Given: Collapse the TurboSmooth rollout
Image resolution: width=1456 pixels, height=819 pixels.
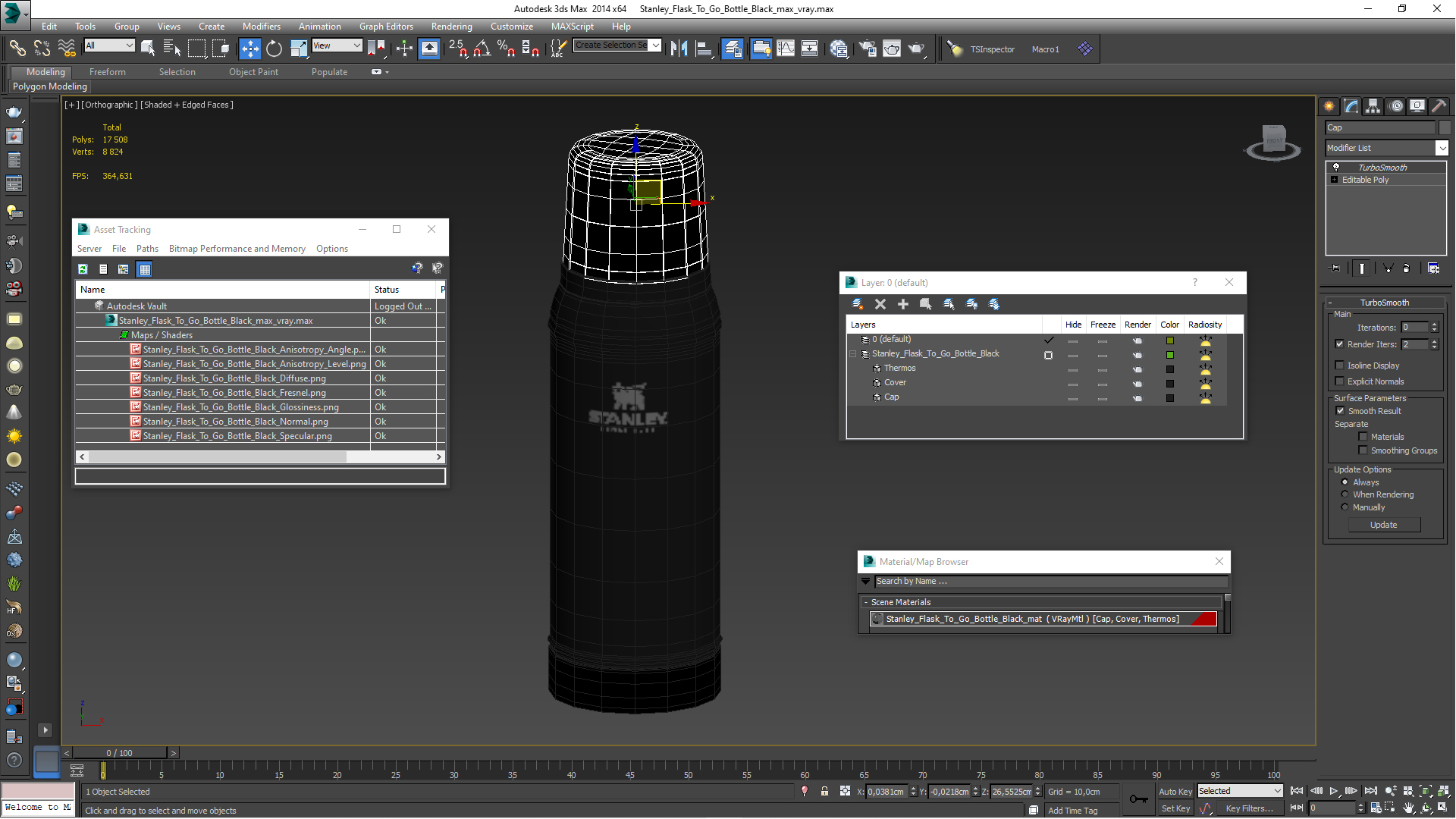Looking at the screenshot, I should point(1384,303).
